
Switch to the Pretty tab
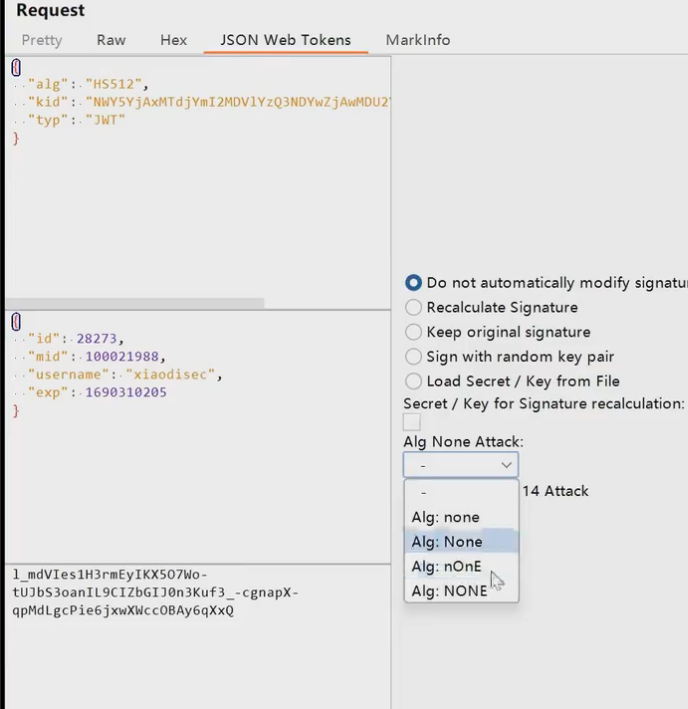(41, 40)
